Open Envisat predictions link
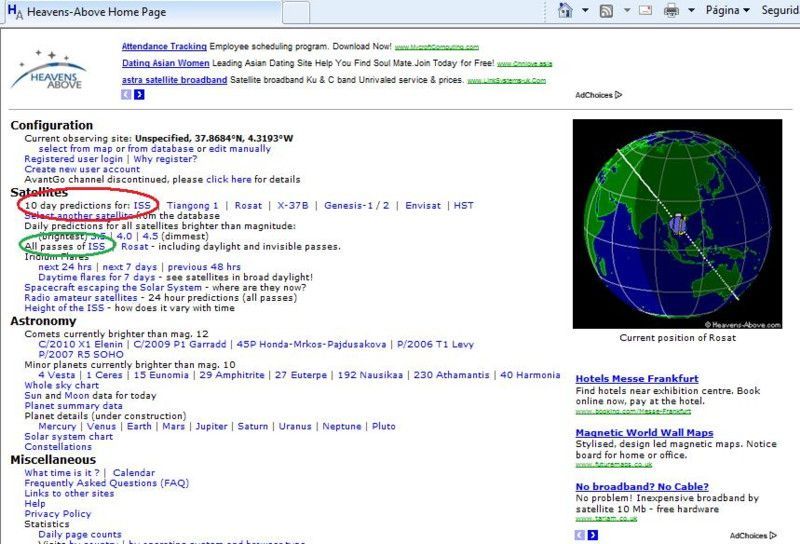The image size is (800, 544). (423, 206)
